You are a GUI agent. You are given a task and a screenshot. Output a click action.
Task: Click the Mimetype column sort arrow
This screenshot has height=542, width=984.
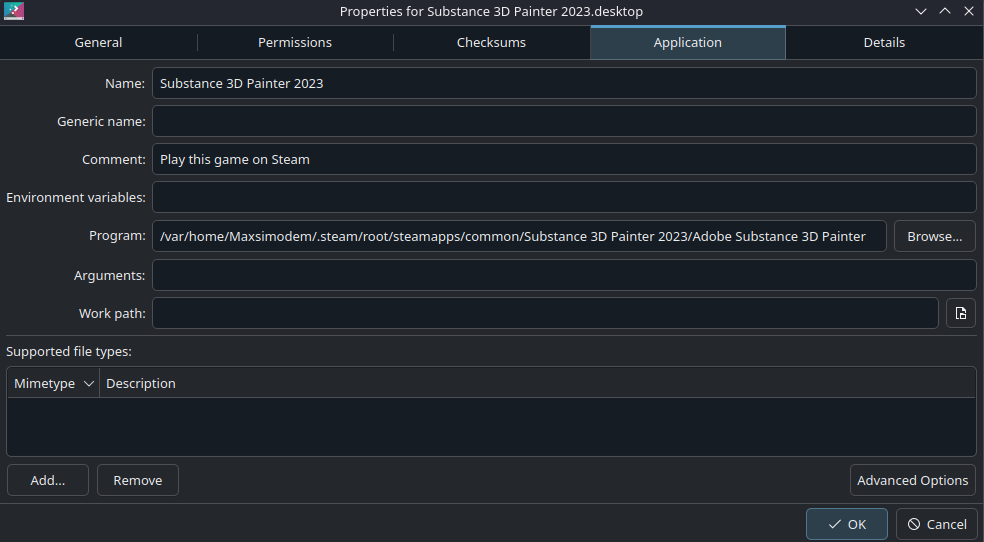(88, 383)
